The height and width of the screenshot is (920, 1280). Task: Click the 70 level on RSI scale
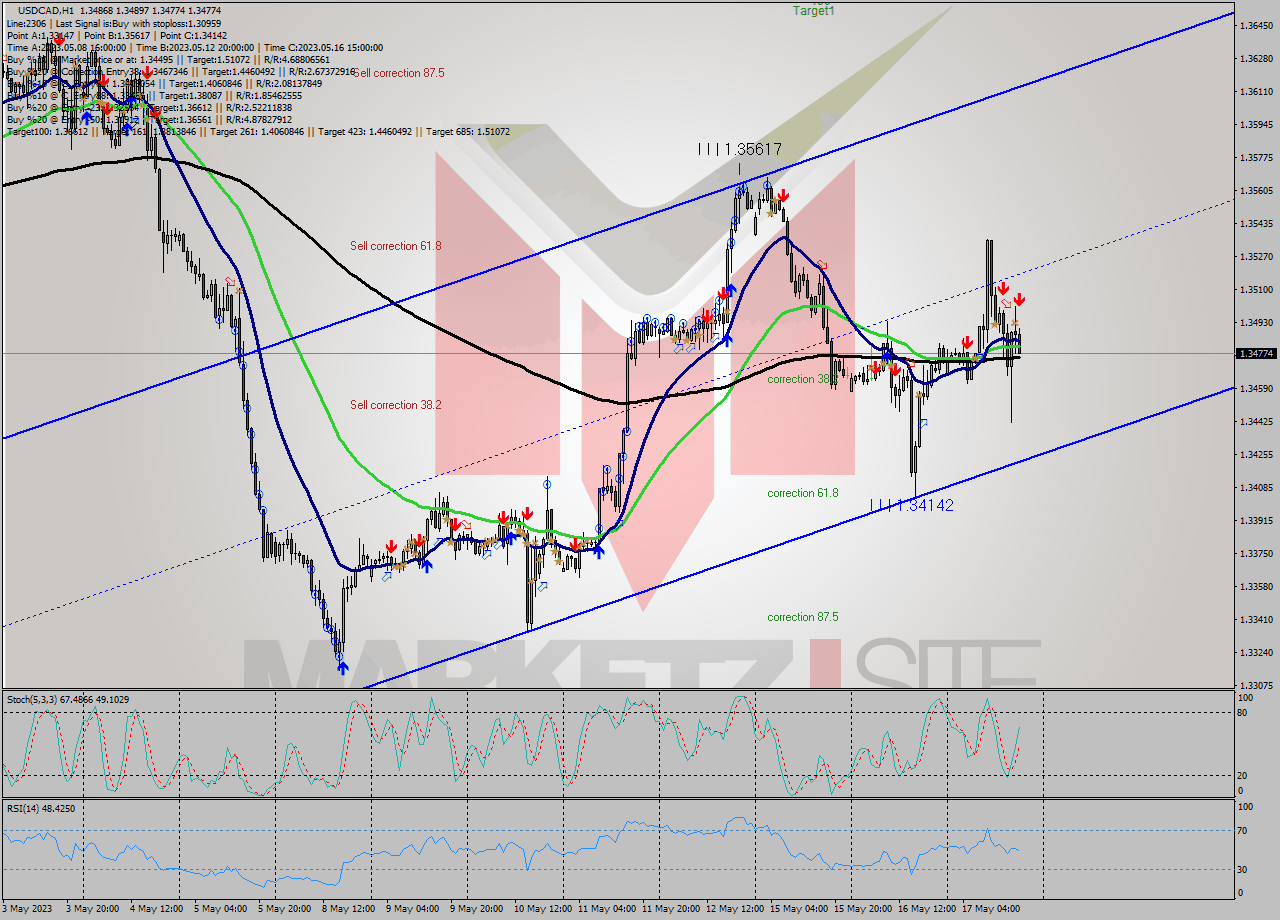(1244, 830)
